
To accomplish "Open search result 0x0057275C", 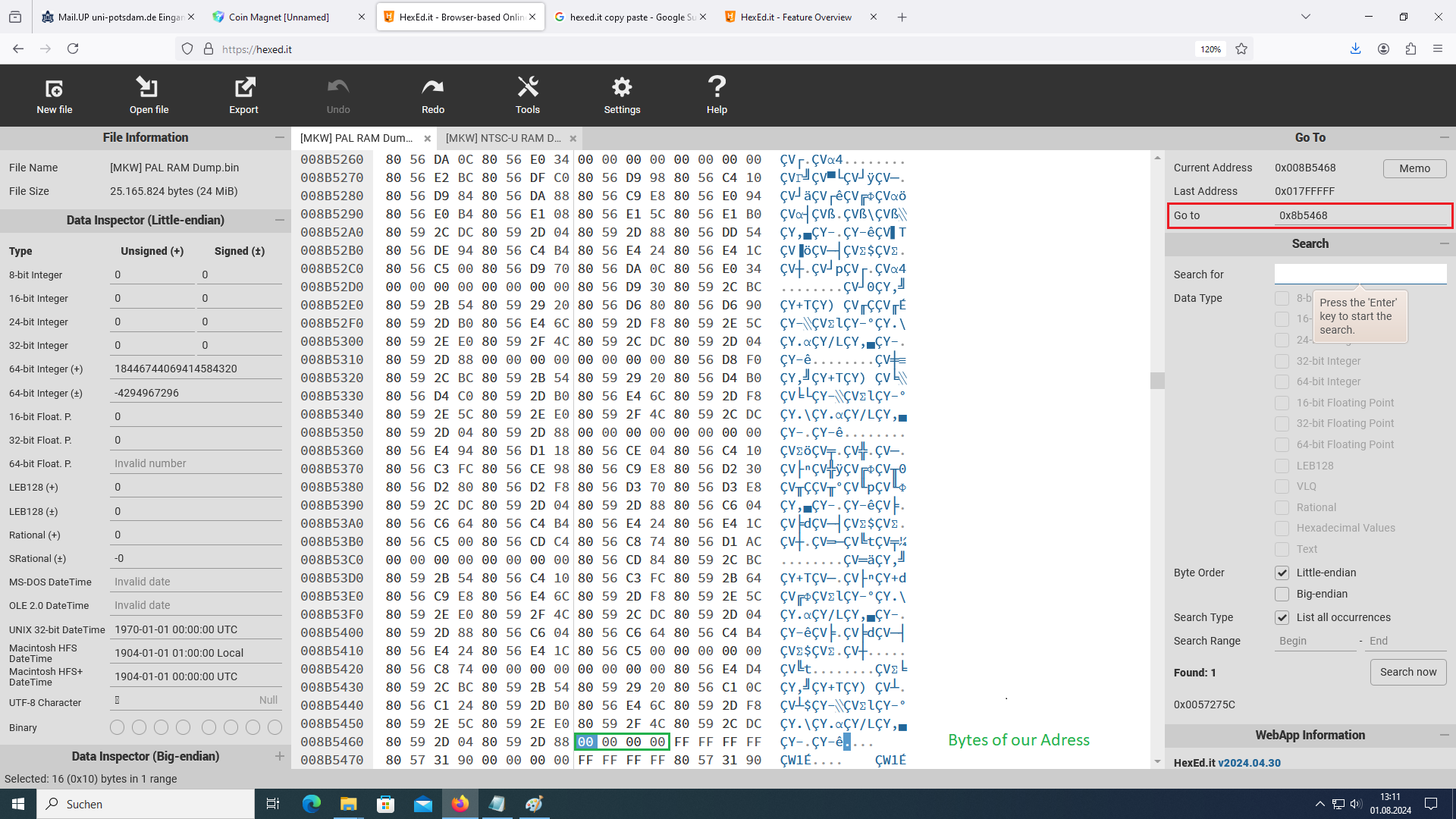I will [1204, 704].
